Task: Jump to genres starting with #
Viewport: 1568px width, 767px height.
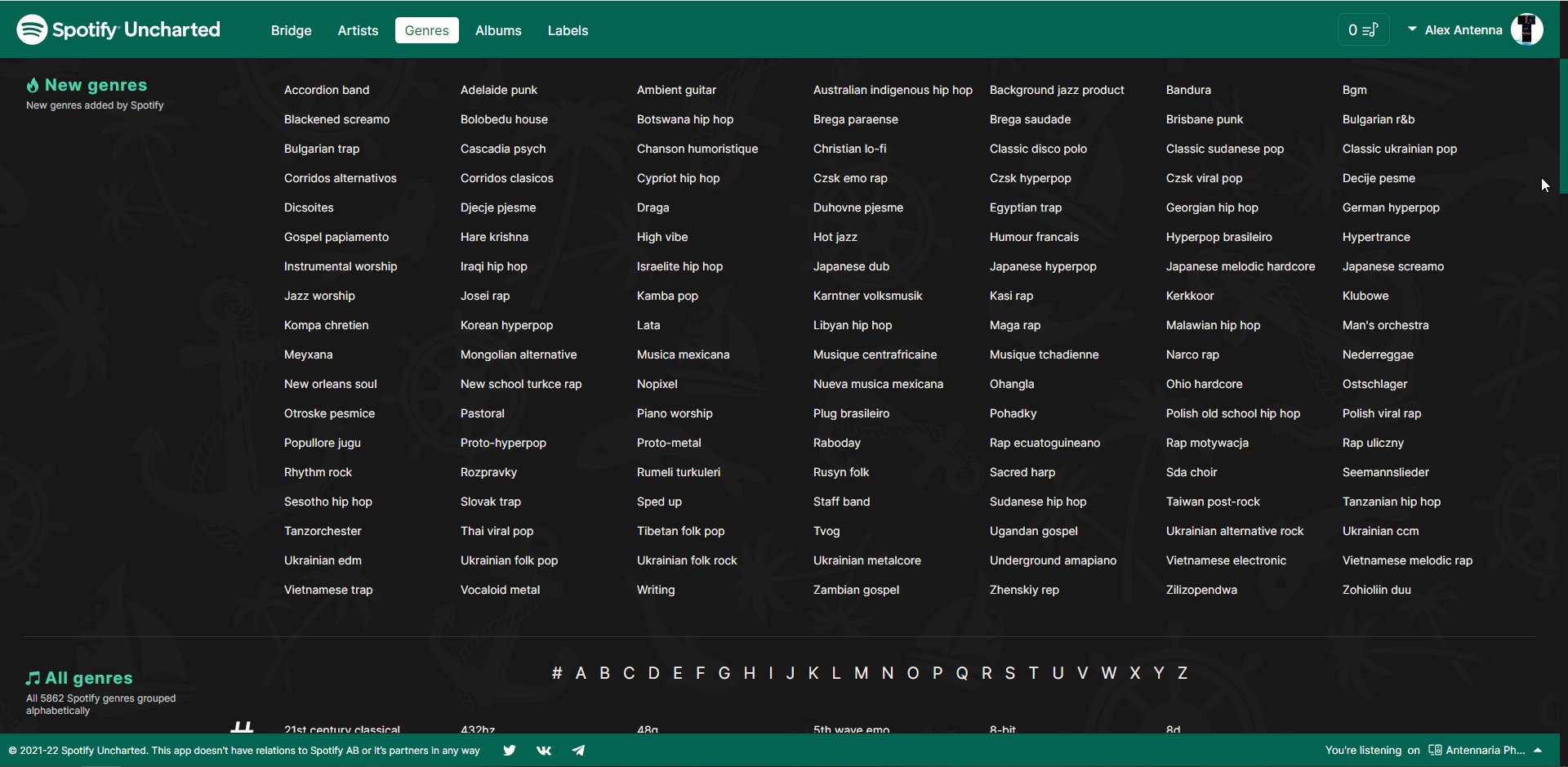Action: [x=557, y=673]
